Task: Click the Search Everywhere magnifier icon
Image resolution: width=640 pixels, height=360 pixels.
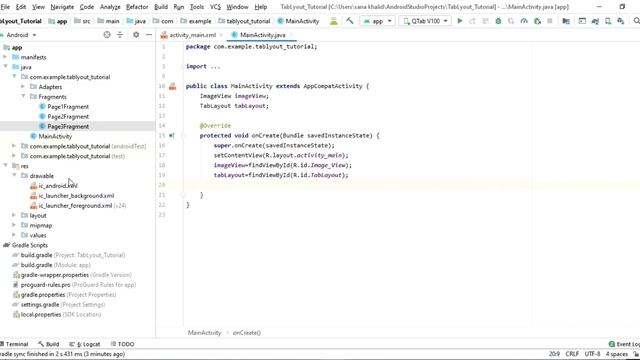Action: (636, 21)
